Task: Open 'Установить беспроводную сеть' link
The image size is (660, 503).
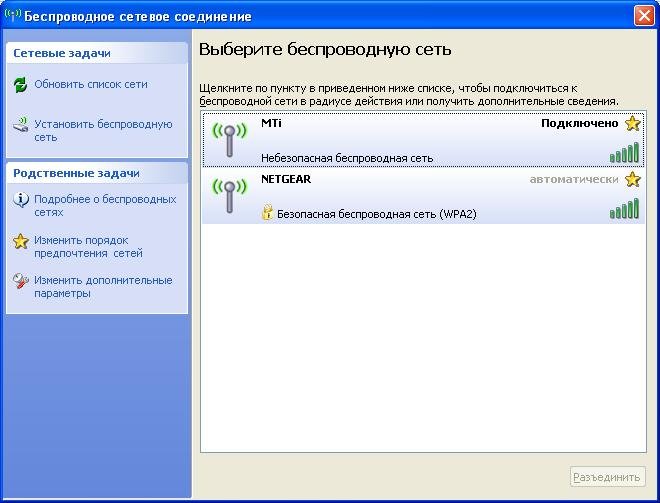Action: (x=103, y=130)
